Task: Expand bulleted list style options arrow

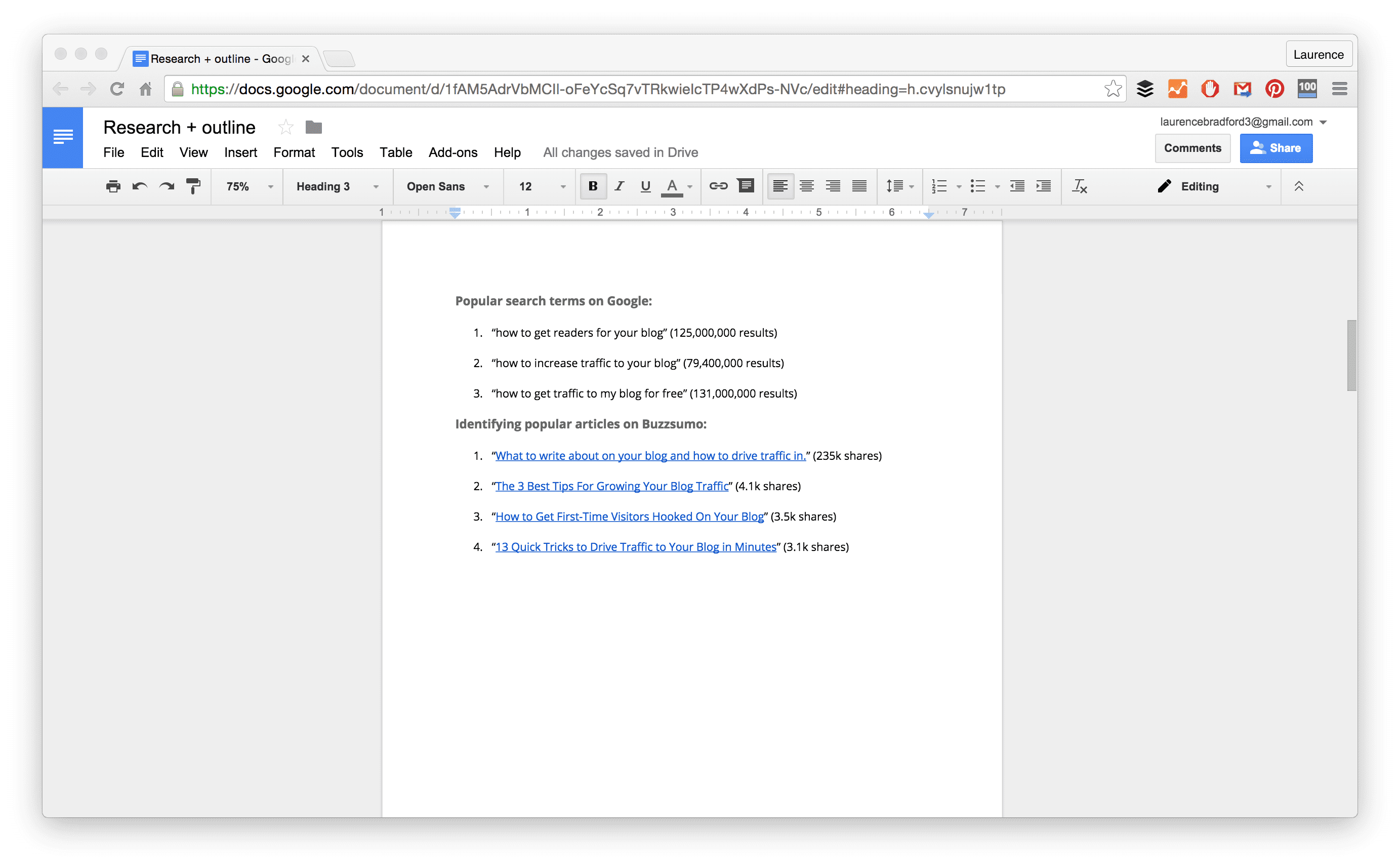Action: (997, 186)
